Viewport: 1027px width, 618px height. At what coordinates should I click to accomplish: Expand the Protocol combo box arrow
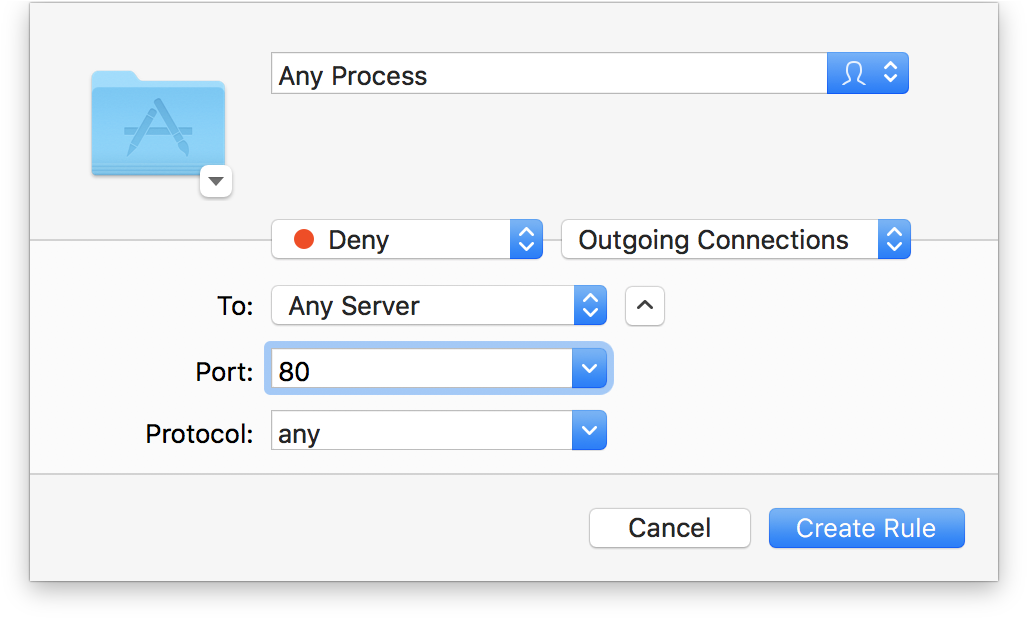tap(589, 430)
